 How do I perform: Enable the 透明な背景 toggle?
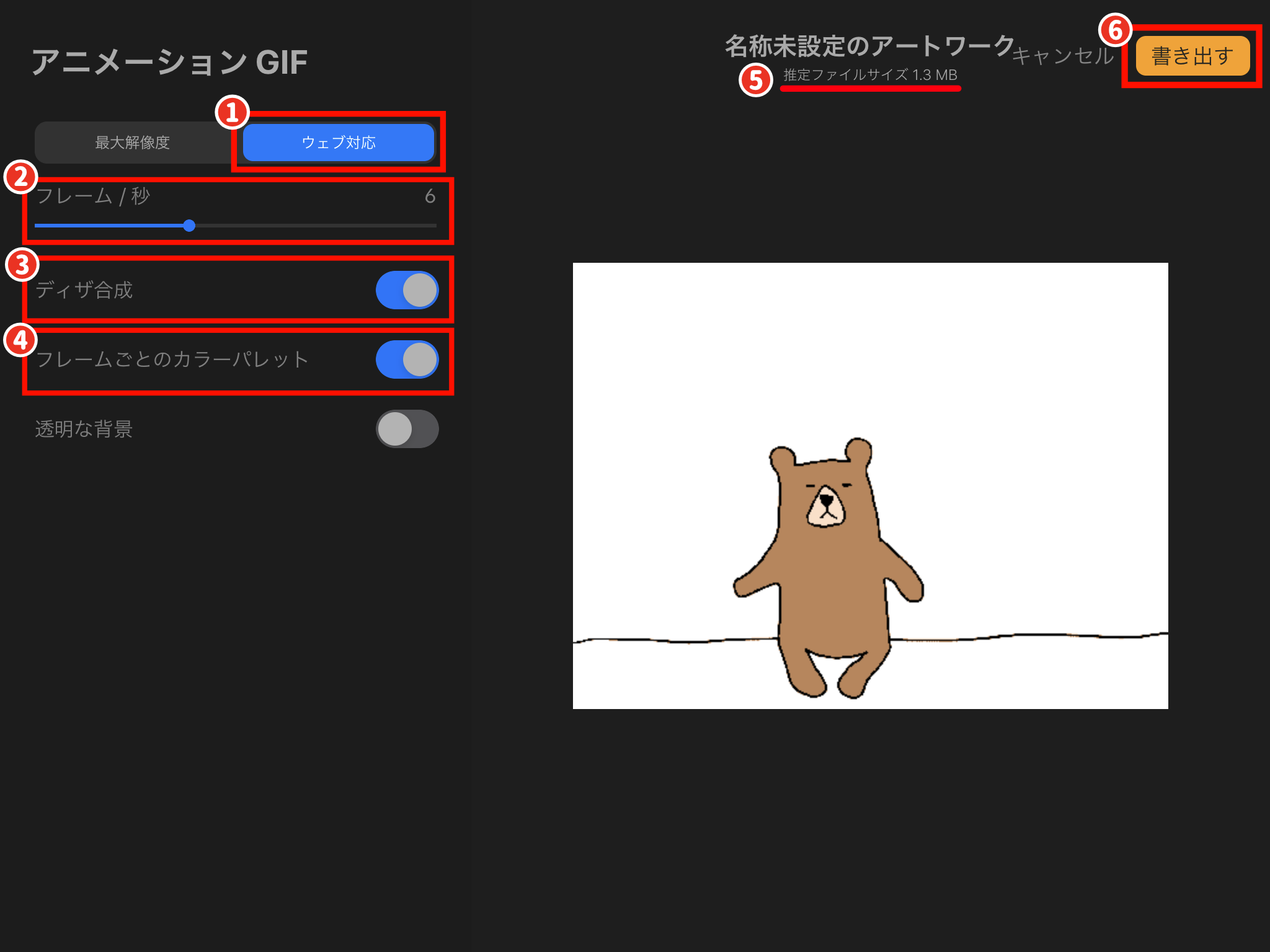click(407, 428)
